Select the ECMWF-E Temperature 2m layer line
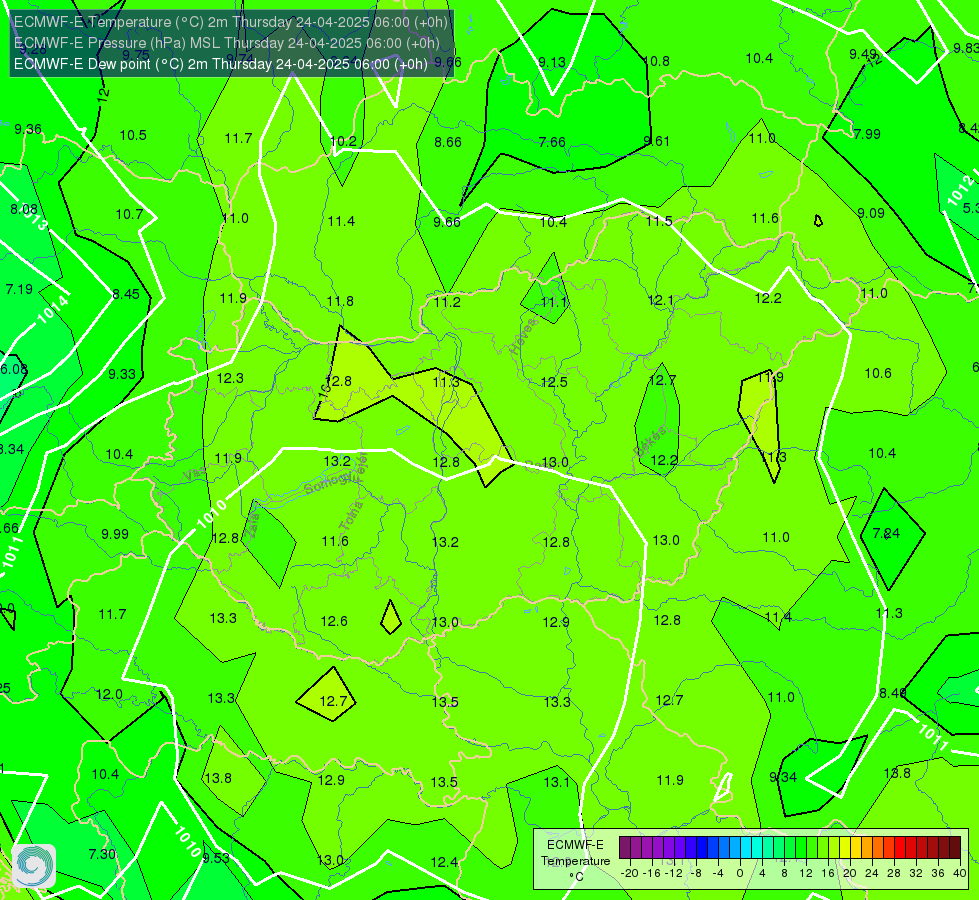This screenshot has width=979, height=900. point(231,22)
